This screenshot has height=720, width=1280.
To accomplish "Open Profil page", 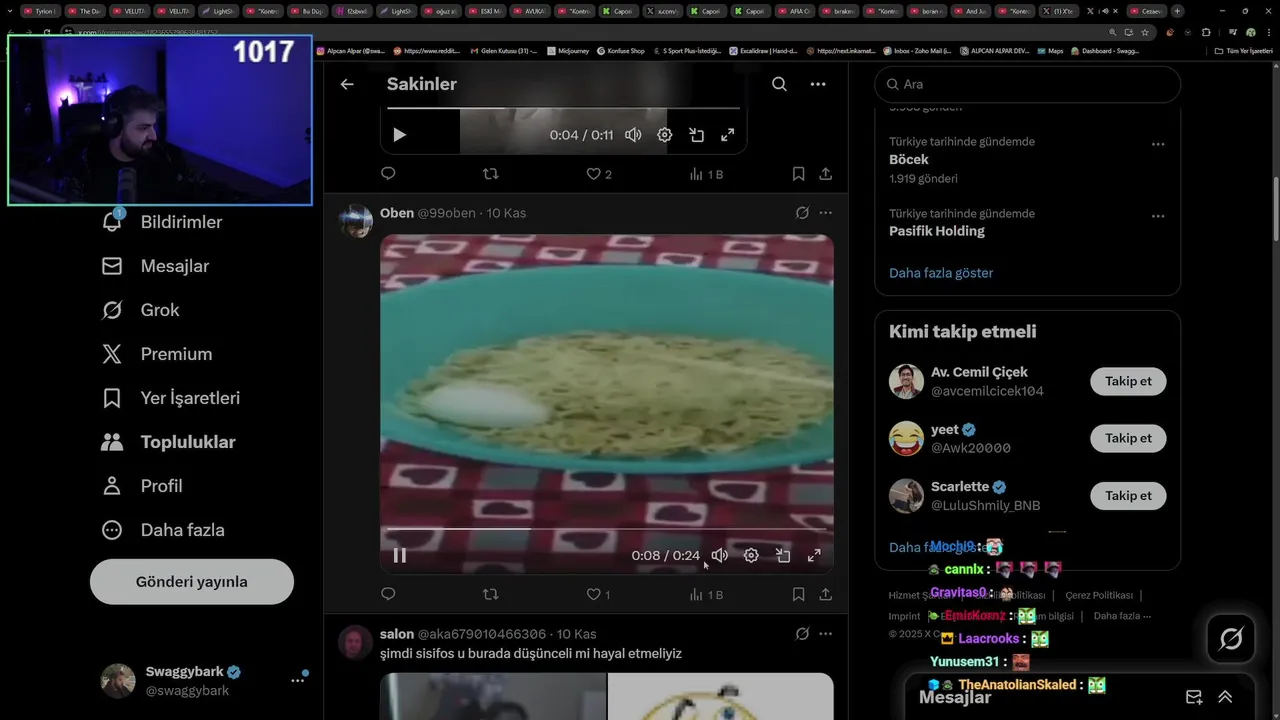I will pos(141,486).
